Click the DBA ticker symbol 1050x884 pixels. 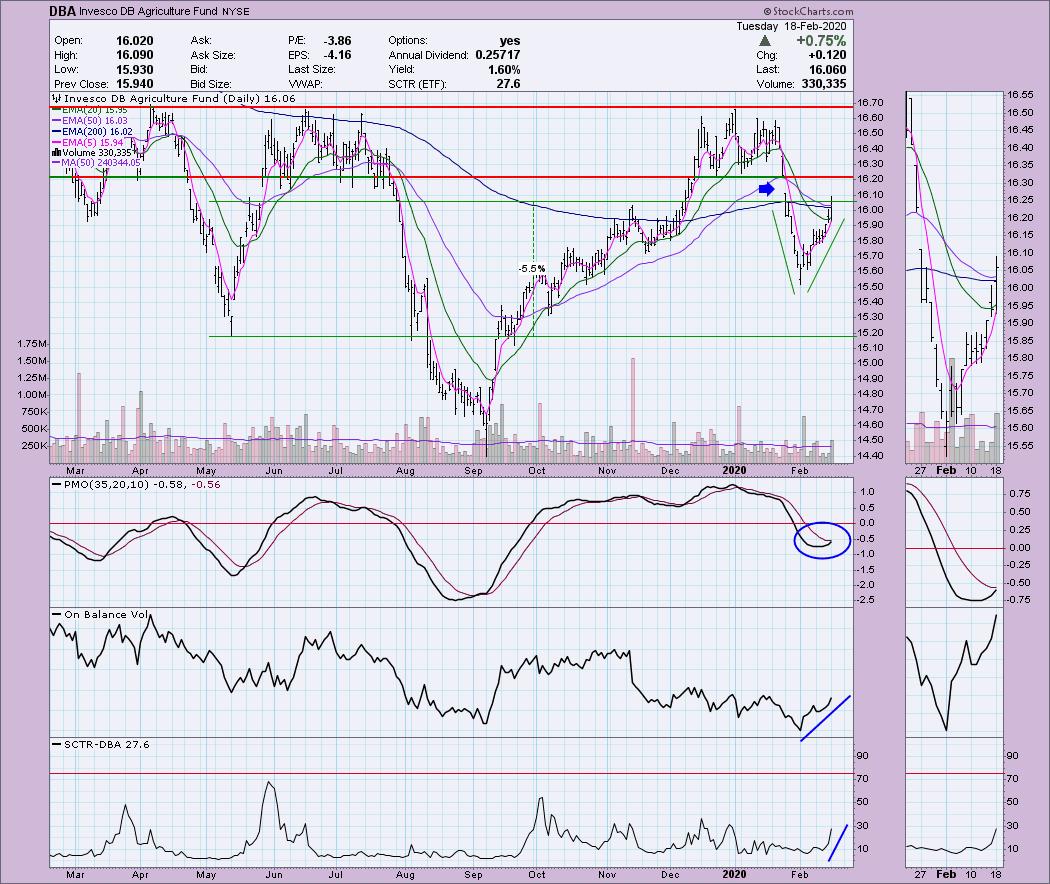tap(62, 11)
